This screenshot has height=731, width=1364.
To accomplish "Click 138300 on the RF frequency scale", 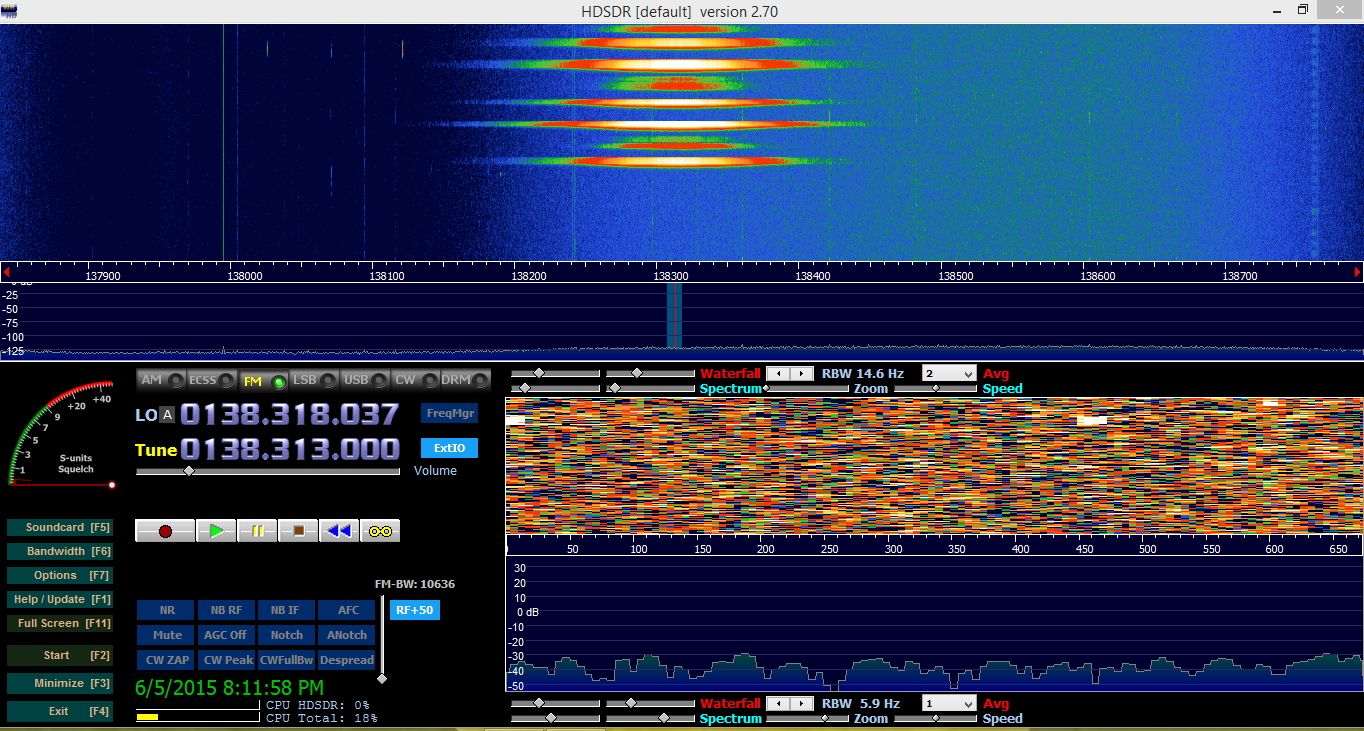I will pos(670,275).
